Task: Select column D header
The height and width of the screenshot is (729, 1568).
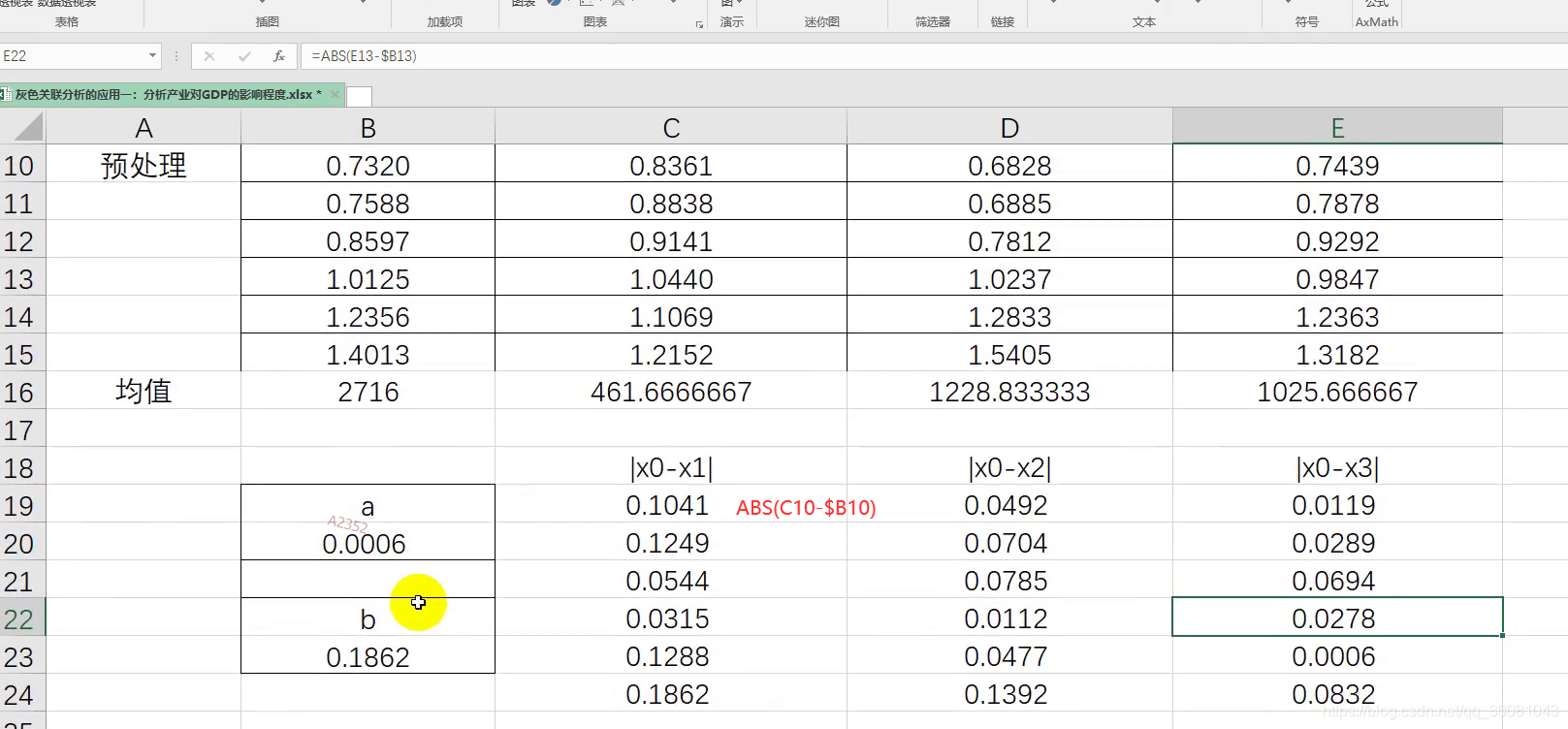Action: (1009, 128)
